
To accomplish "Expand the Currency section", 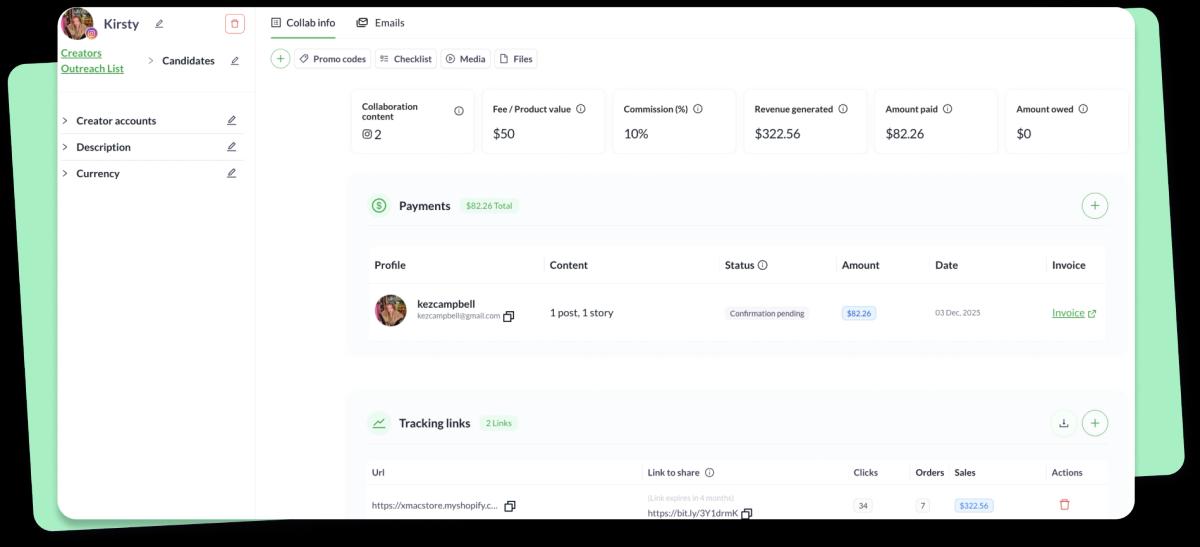I will [x=65, y=173].
